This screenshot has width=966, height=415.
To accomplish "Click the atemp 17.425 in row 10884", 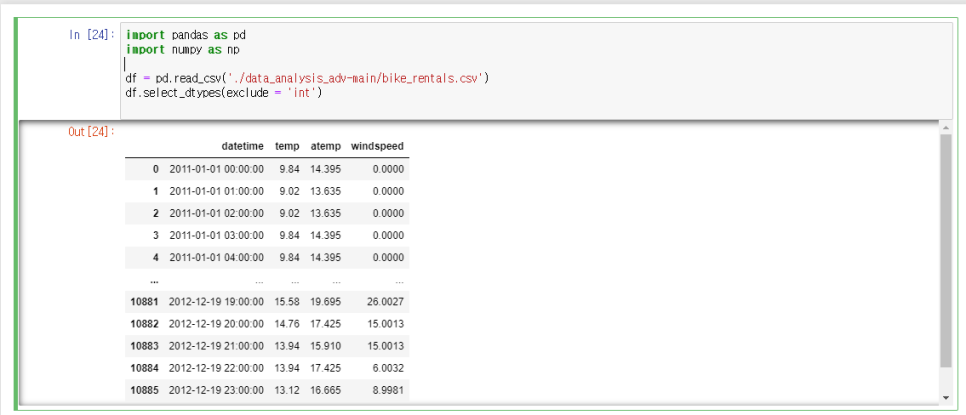I will pyautogui.click(x=326, y=368).
